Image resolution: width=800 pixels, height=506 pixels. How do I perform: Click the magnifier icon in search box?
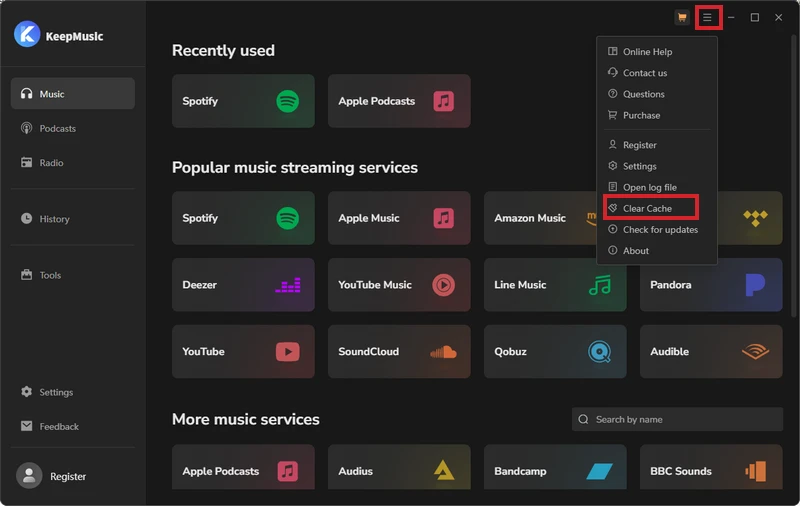pyautogui.click(x=583, y=419)
